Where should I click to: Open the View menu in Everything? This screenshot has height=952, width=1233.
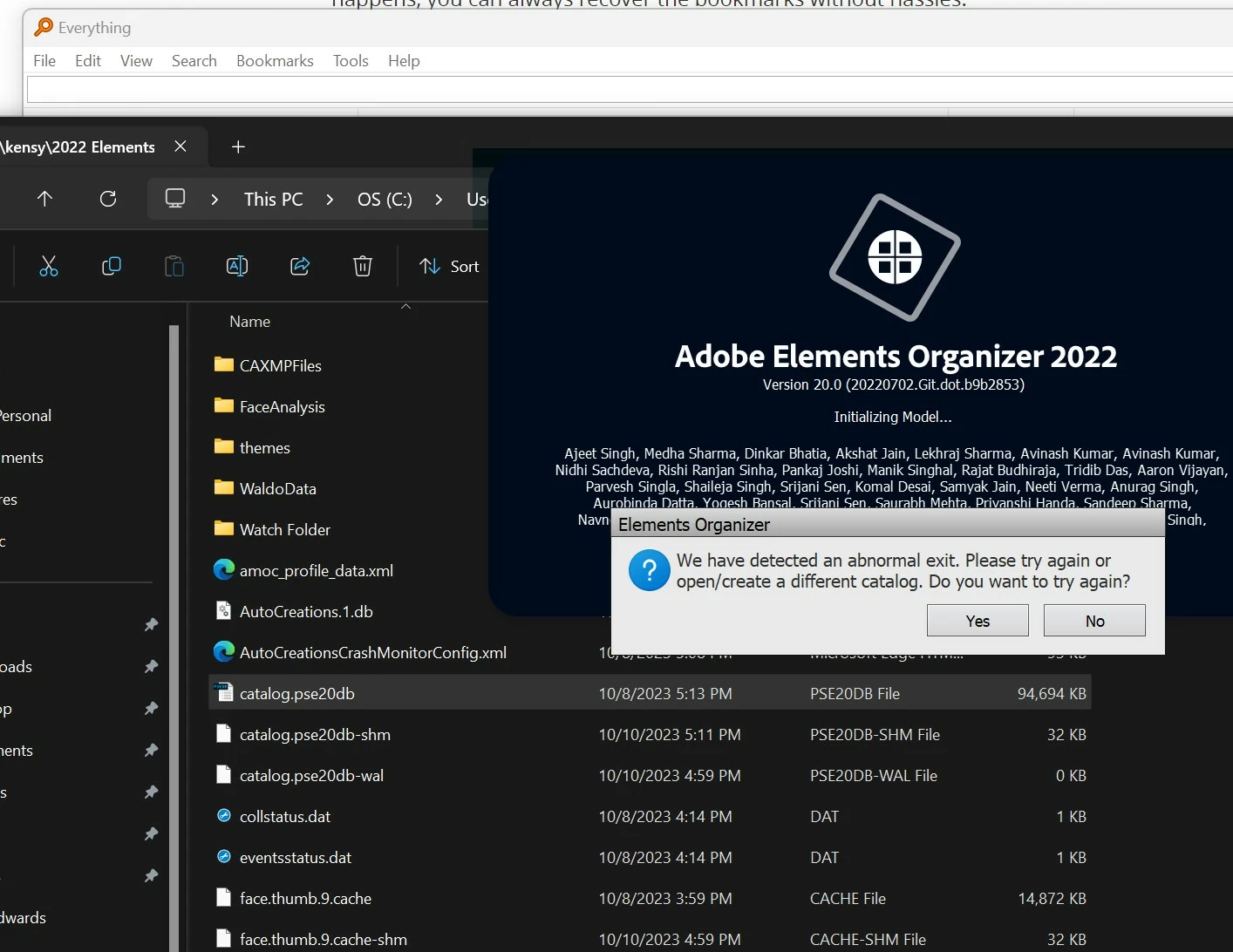(x=136, y=60)
